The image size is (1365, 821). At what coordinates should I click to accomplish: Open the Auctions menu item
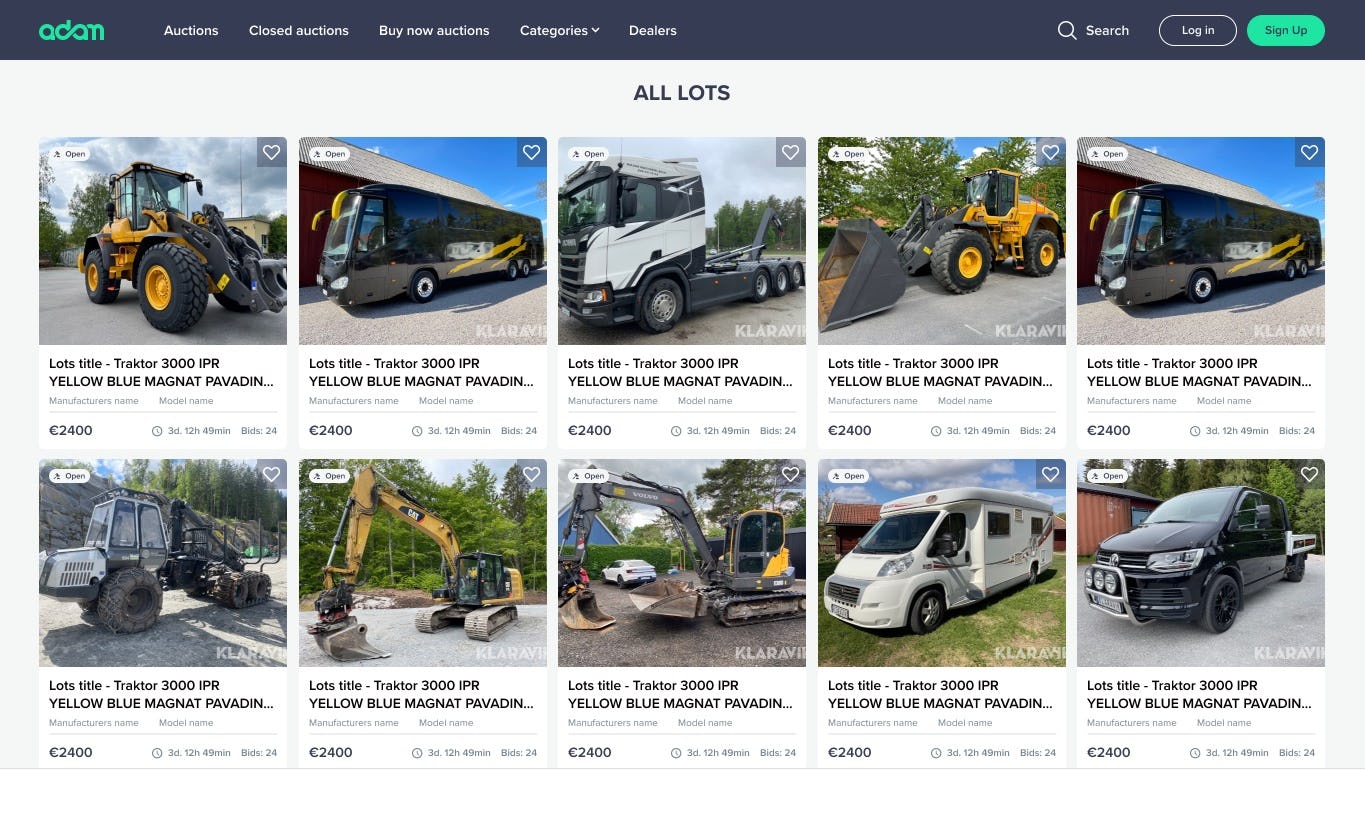pyautogui.click(x=191, y=30)
